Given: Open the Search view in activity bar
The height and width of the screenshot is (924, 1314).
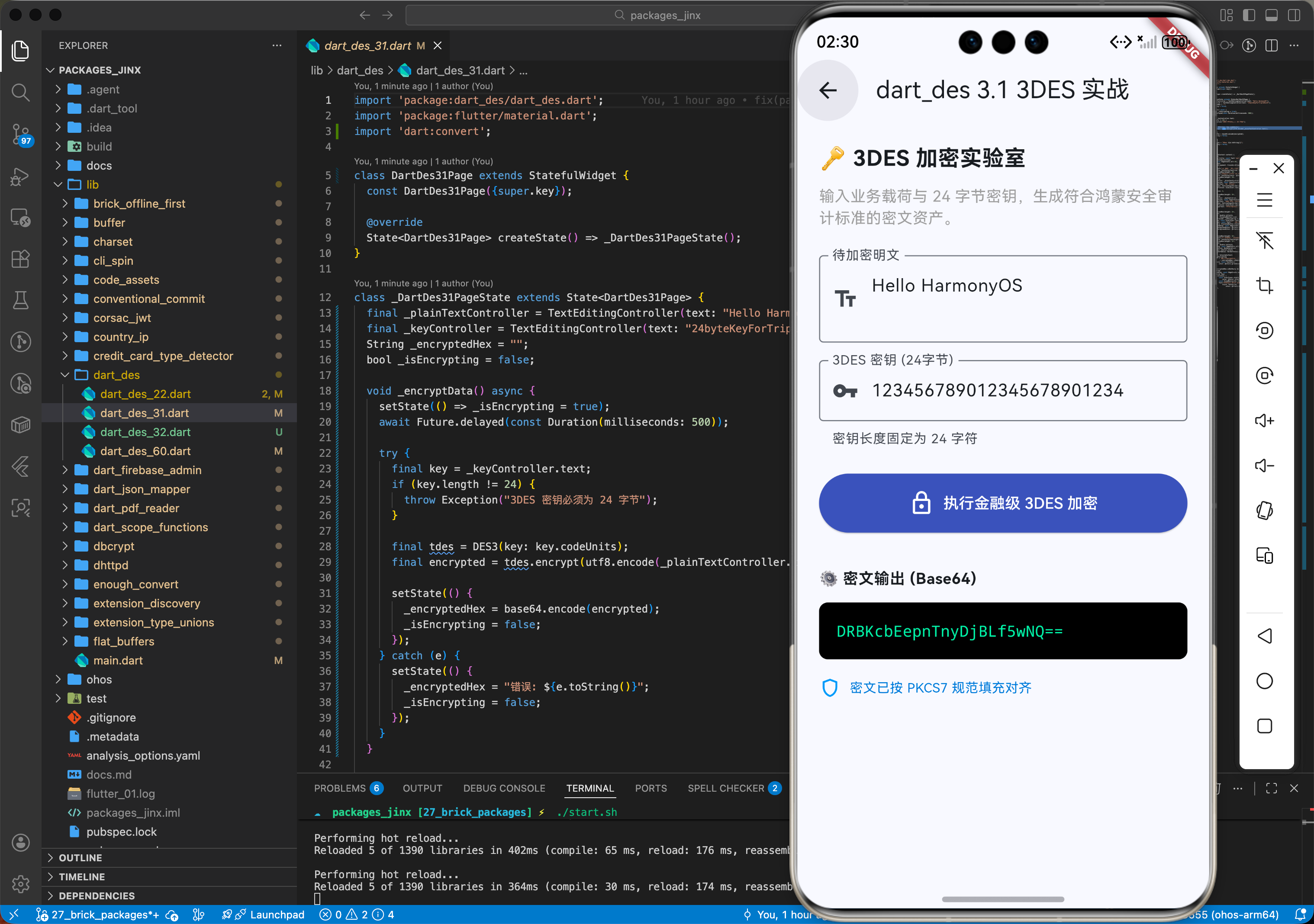Looking at the screenshot, I should pyautogui.click(x=21, y=92).
